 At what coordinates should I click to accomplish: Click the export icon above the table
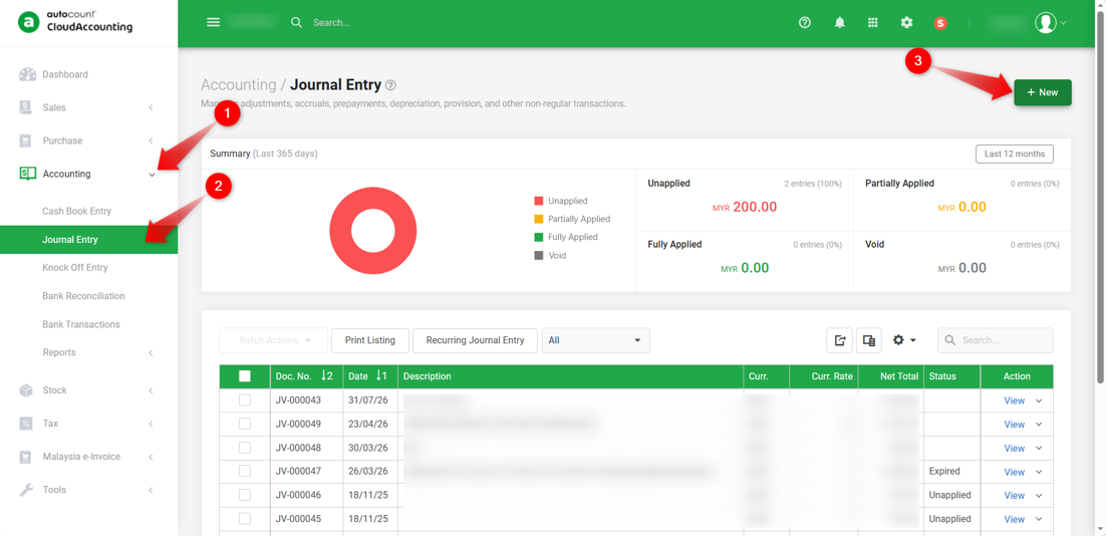[839, 340]
